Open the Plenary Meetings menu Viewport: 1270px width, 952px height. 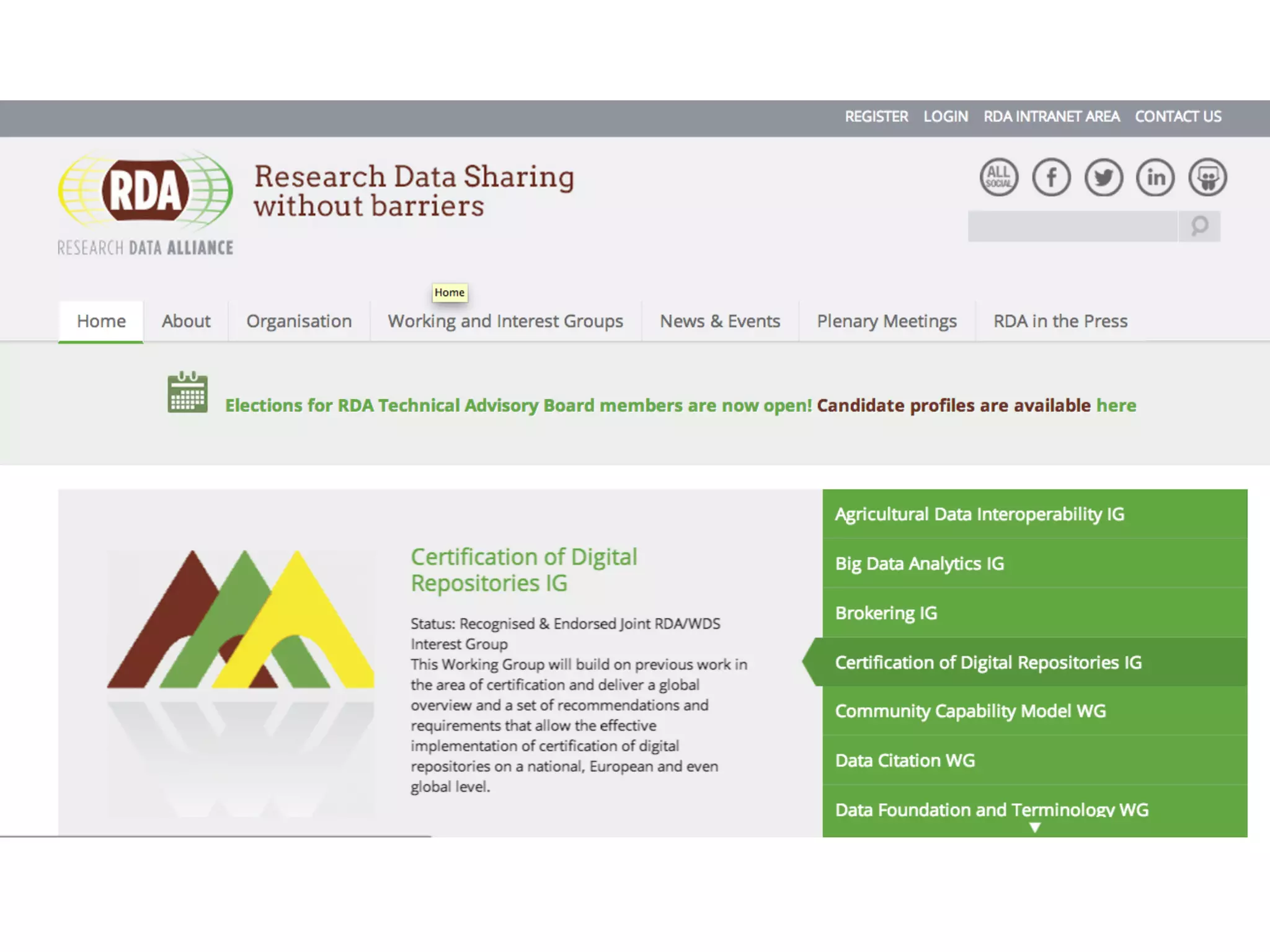pyautogui.click(x=886, y=321)
